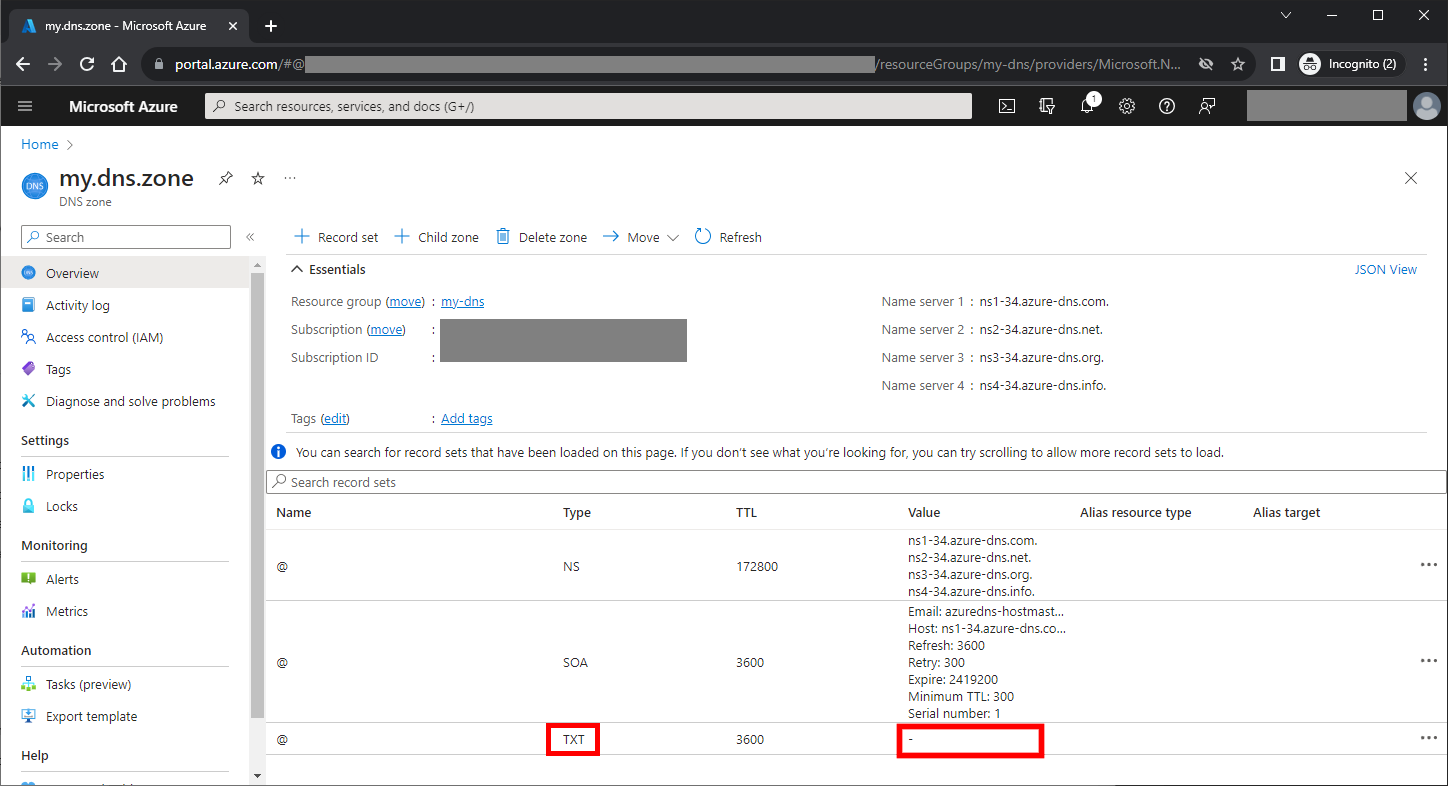Pin my.dns.zone to the dashboard
Screen dimensions: 1448x786
pos(225,177)
